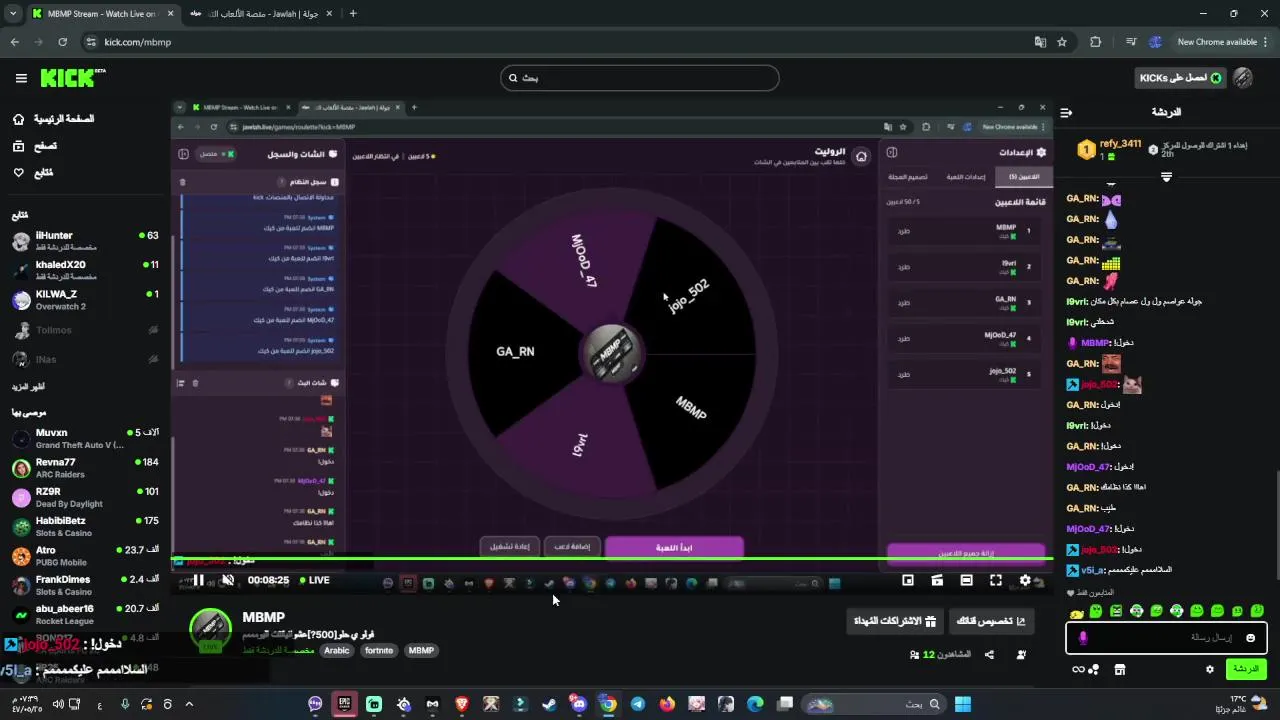Show hidden system tray icons chevron
Screen dimensions: 1280x720
point(189,704)
